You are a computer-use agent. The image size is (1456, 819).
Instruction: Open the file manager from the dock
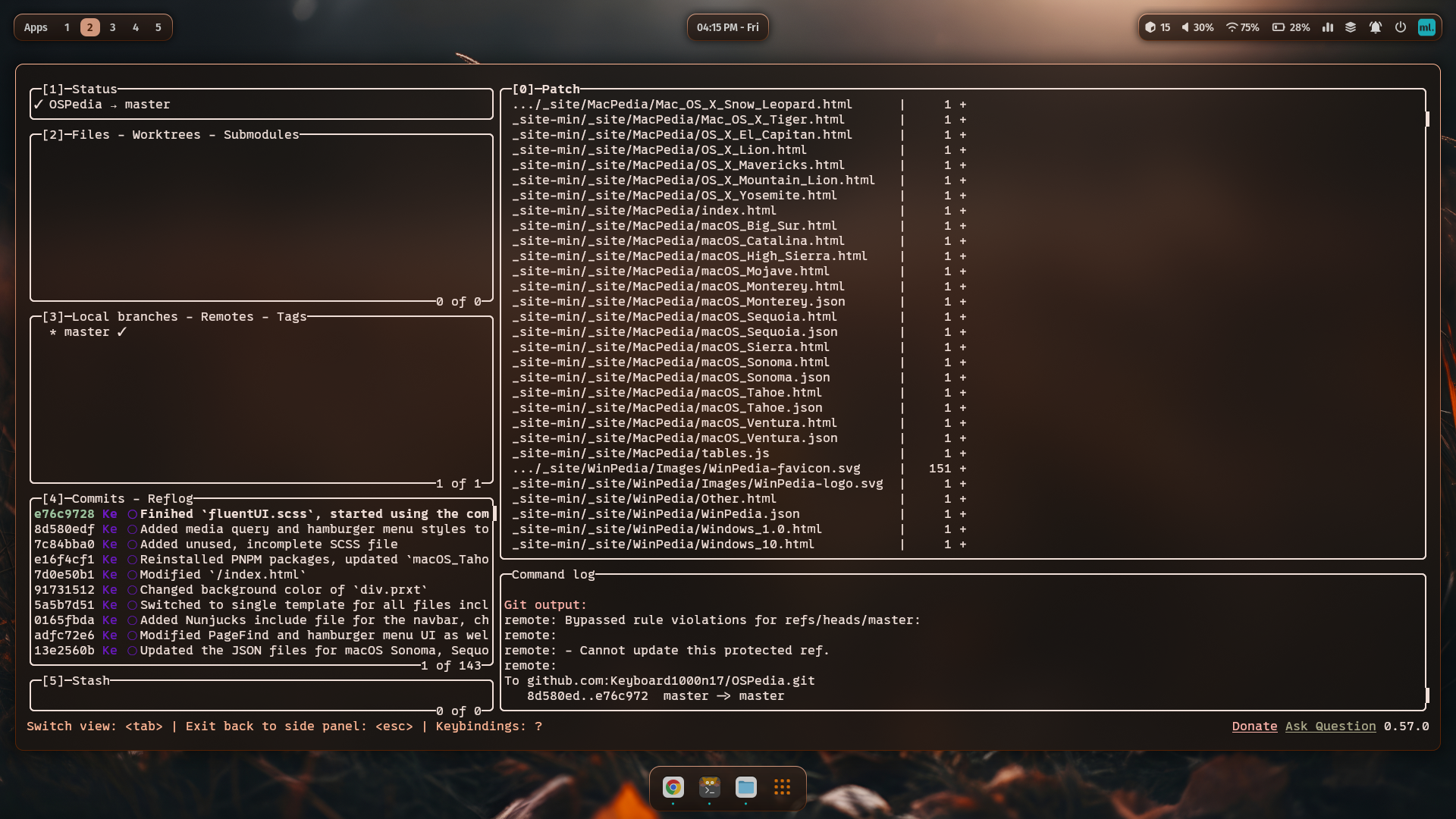point(745,787)
